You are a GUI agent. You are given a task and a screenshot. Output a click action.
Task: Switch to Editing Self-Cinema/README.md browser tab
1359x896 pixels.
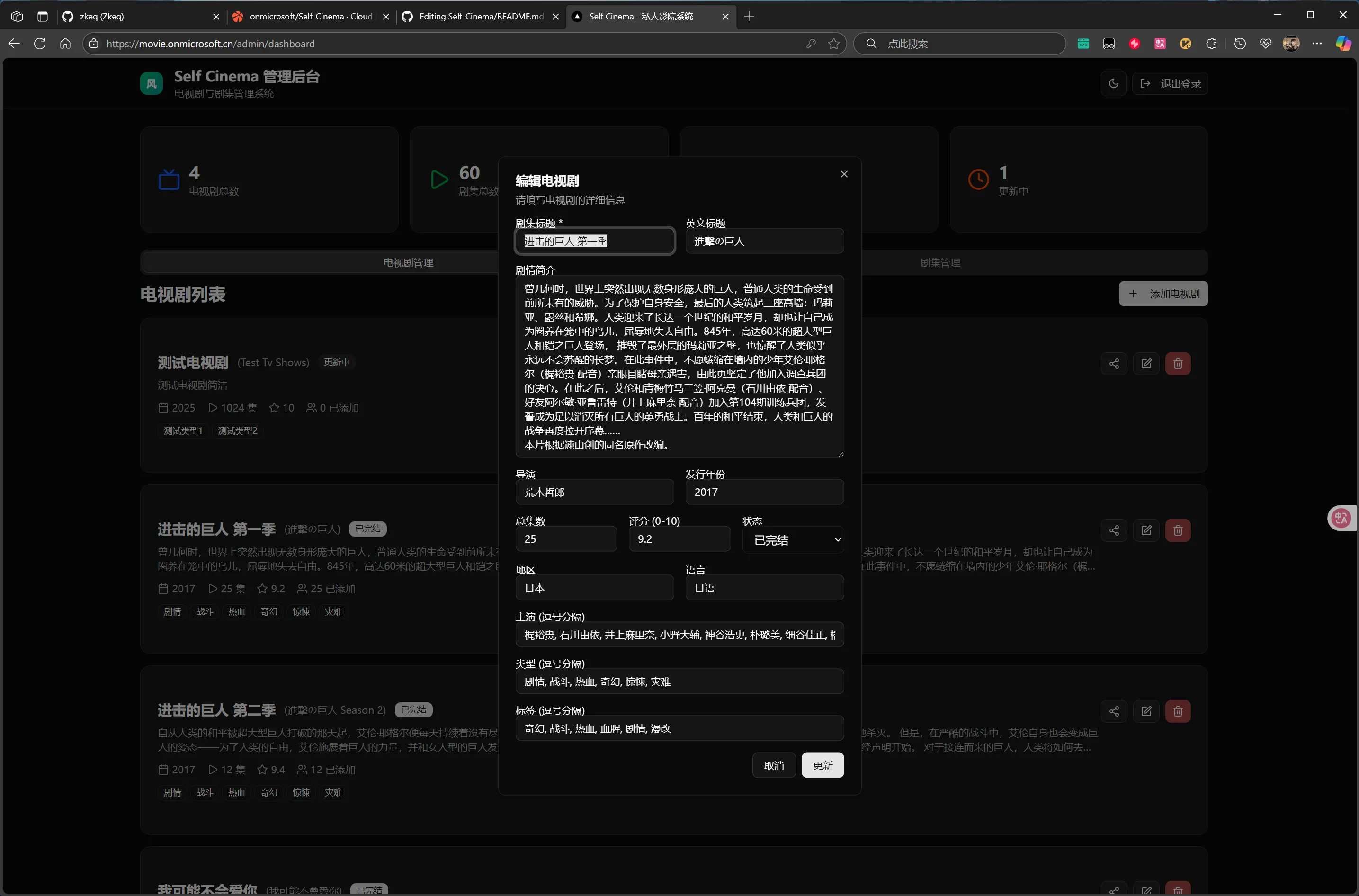481,17
